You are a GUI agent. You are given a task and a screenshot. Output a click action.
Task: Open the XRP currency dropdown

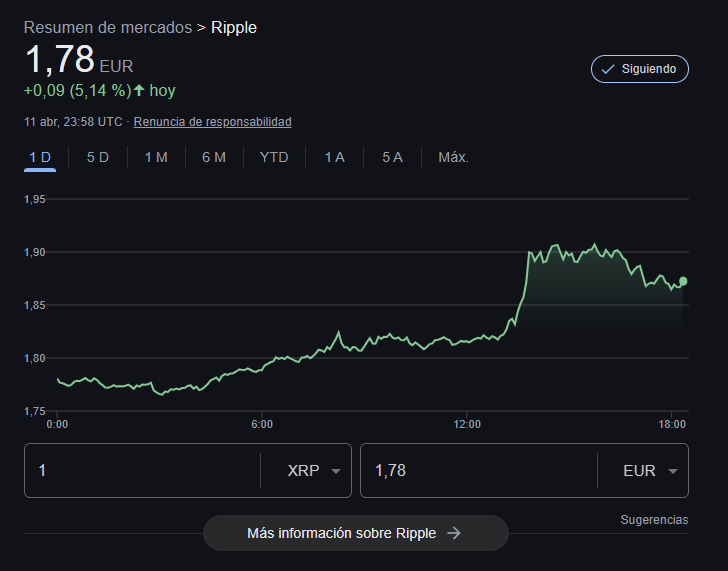point(314,470)
